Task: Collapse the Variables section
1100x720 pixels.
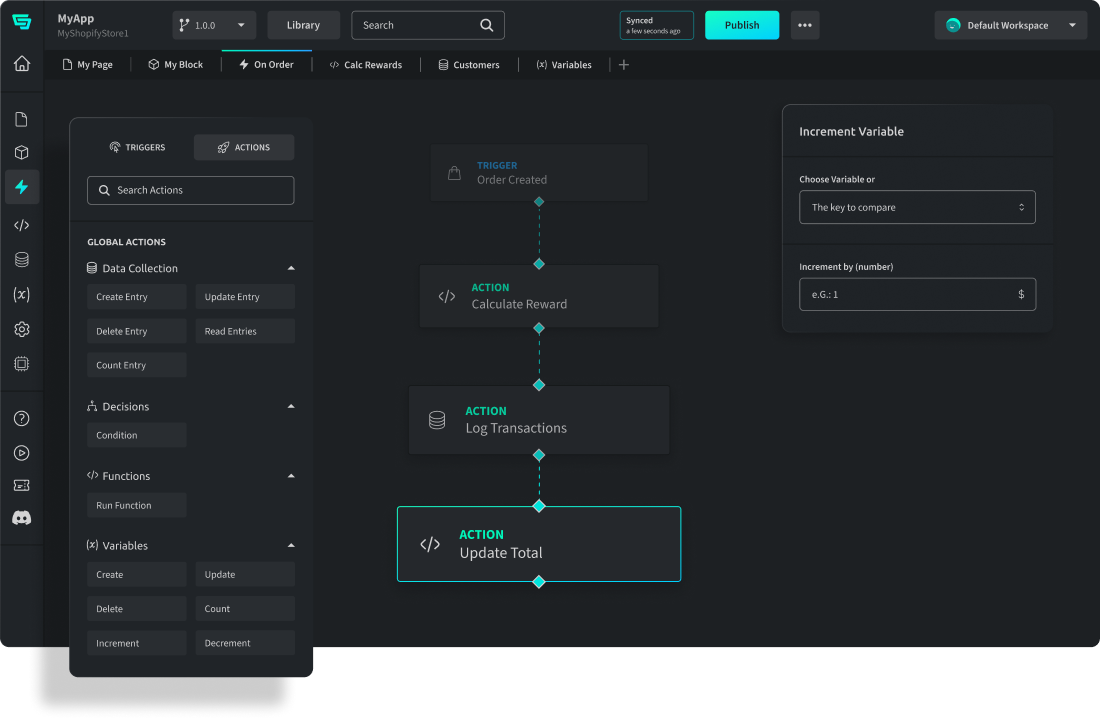Action: [x=290, y=545]
